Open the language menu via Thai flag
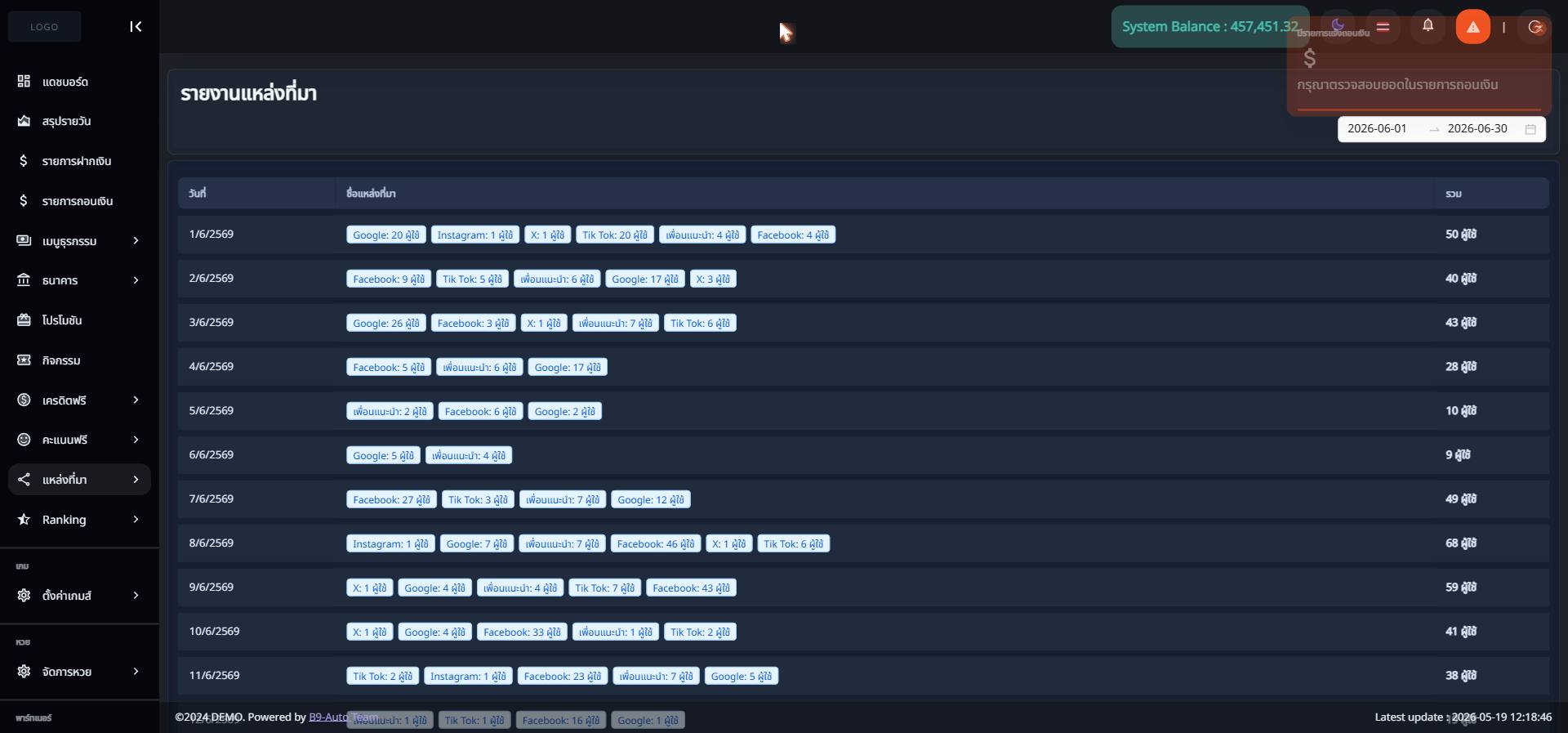Viewport: 1568px width, 733px height. 1383,26
